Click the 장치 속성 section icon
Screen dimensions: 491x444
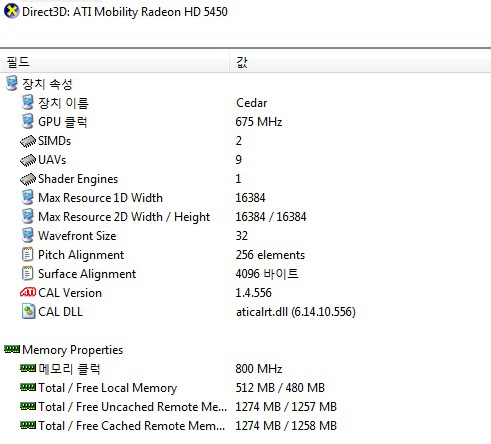click(12, 83)
